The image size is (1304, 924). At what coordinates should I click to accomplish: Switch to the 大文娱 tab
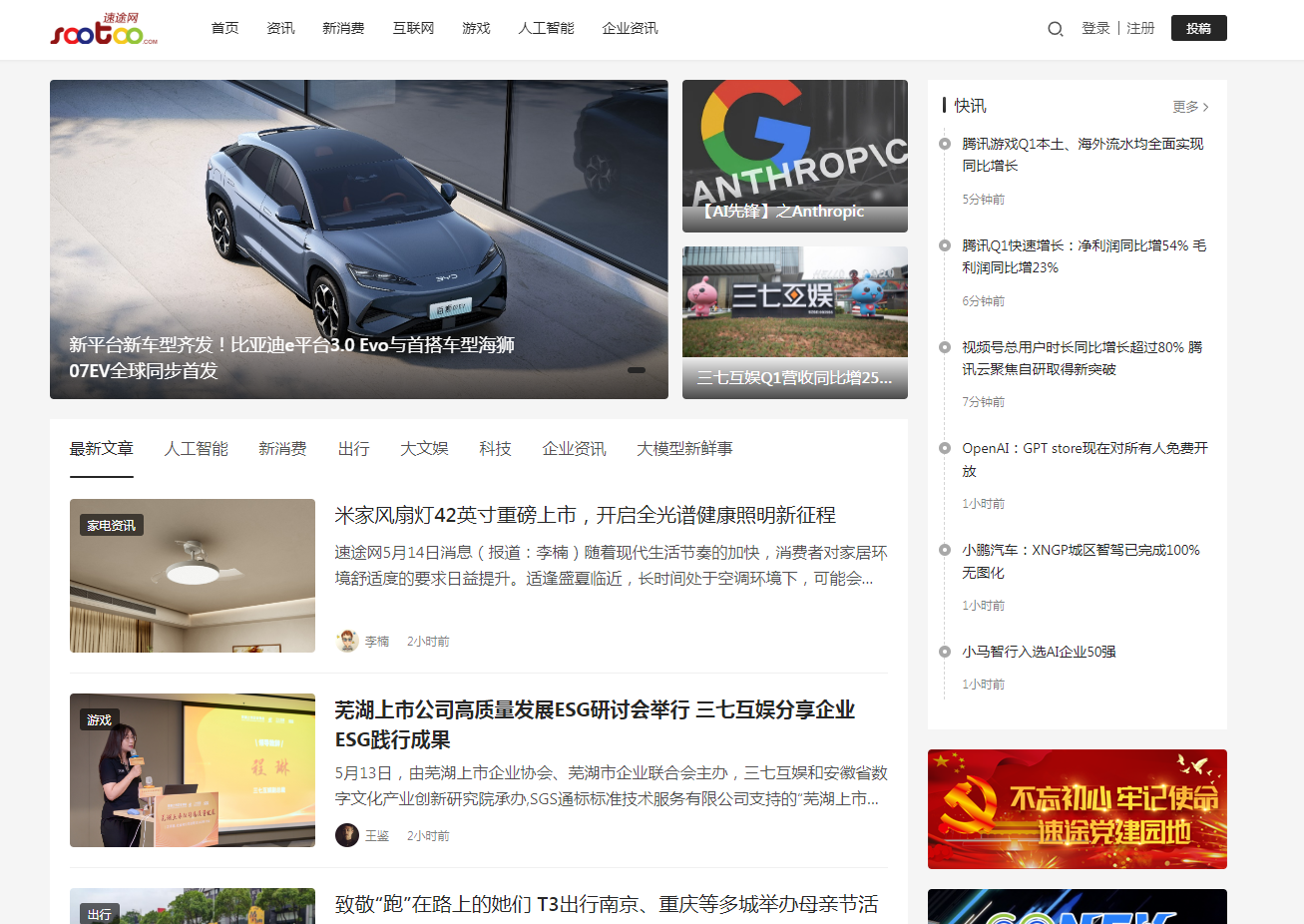tap(424, 449)
